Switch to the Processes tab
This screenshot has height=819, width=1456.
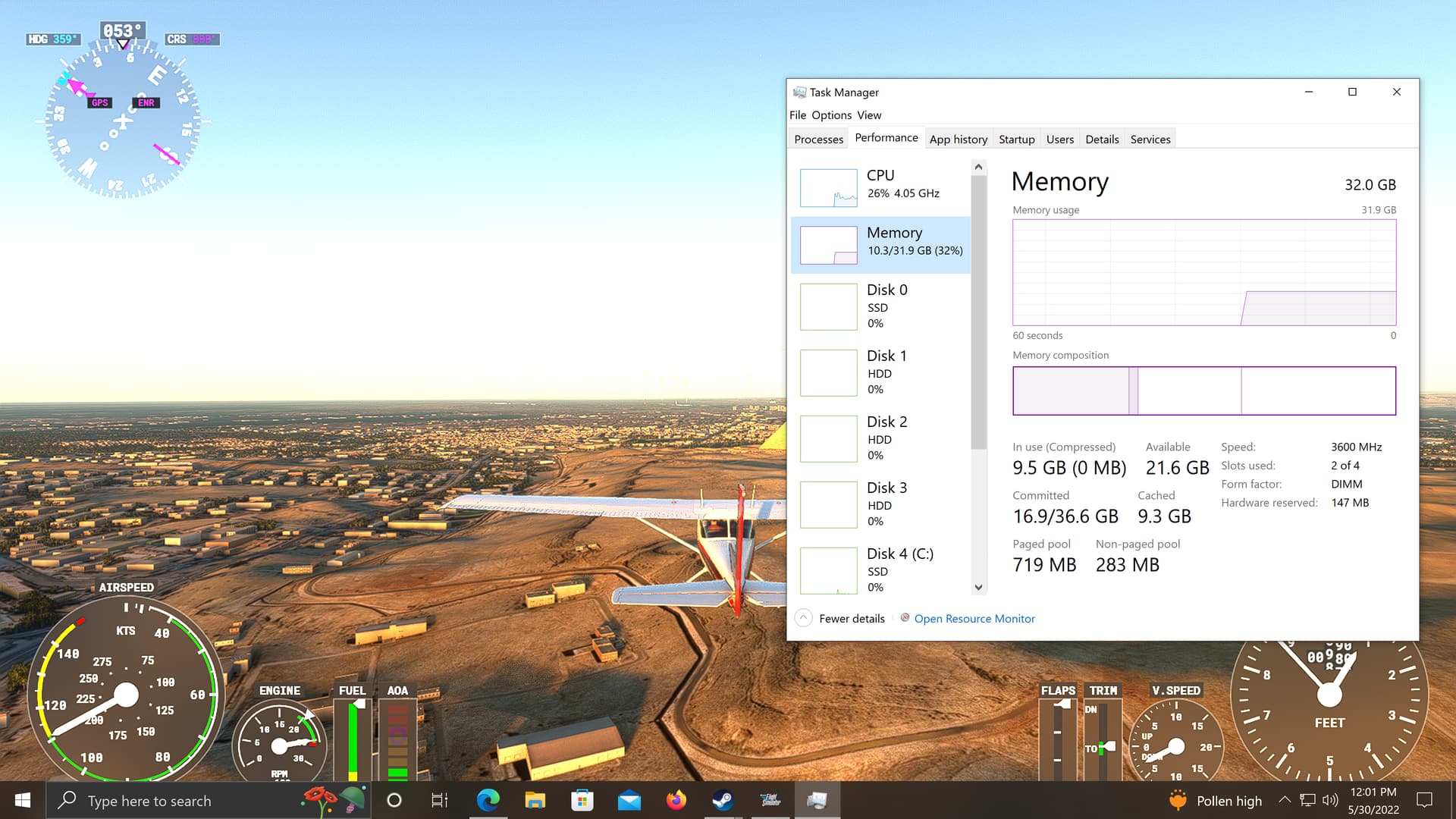pos(818,139)
